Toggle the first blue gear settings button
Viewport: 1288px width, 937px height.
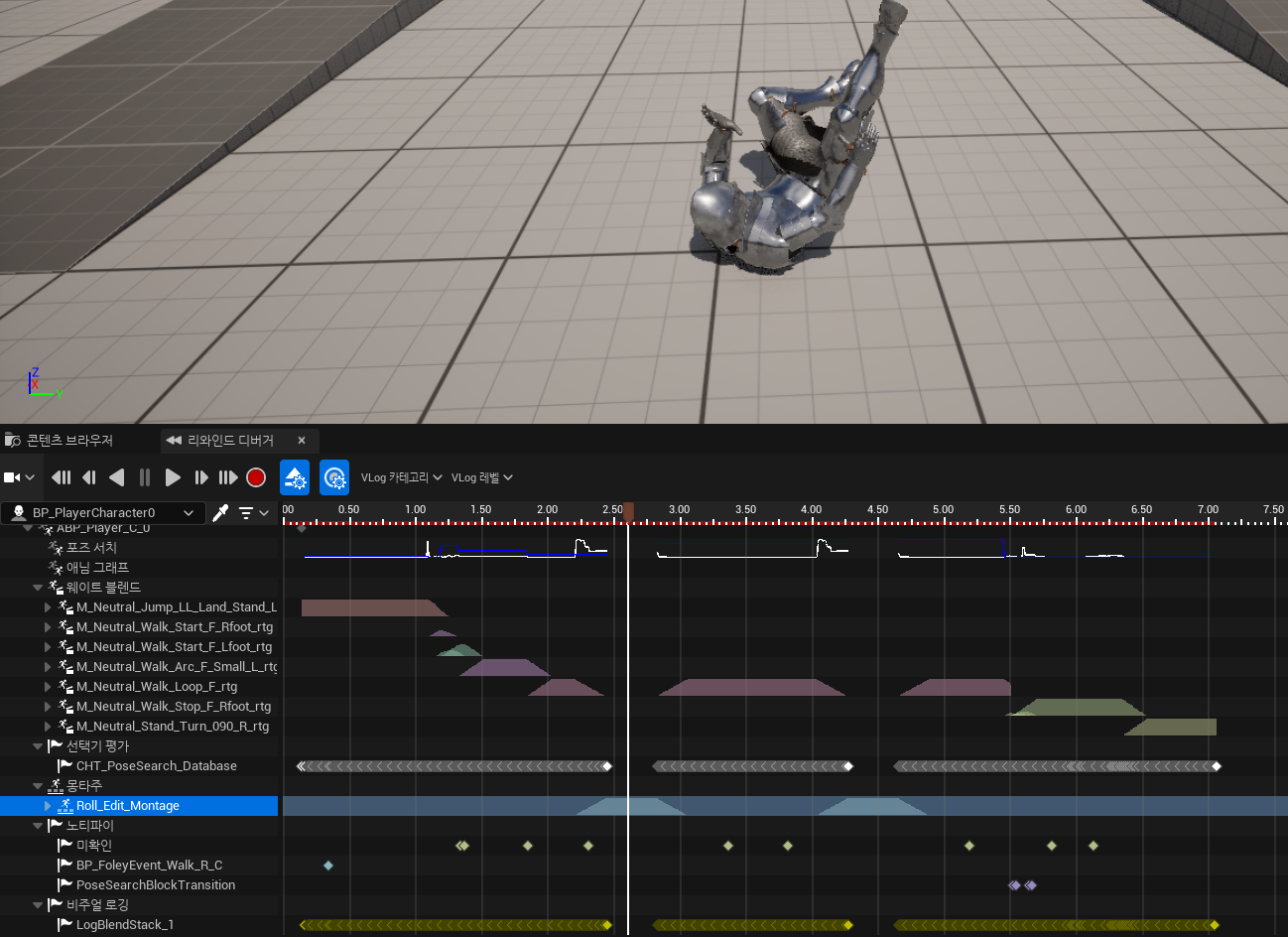pos(295,477)
